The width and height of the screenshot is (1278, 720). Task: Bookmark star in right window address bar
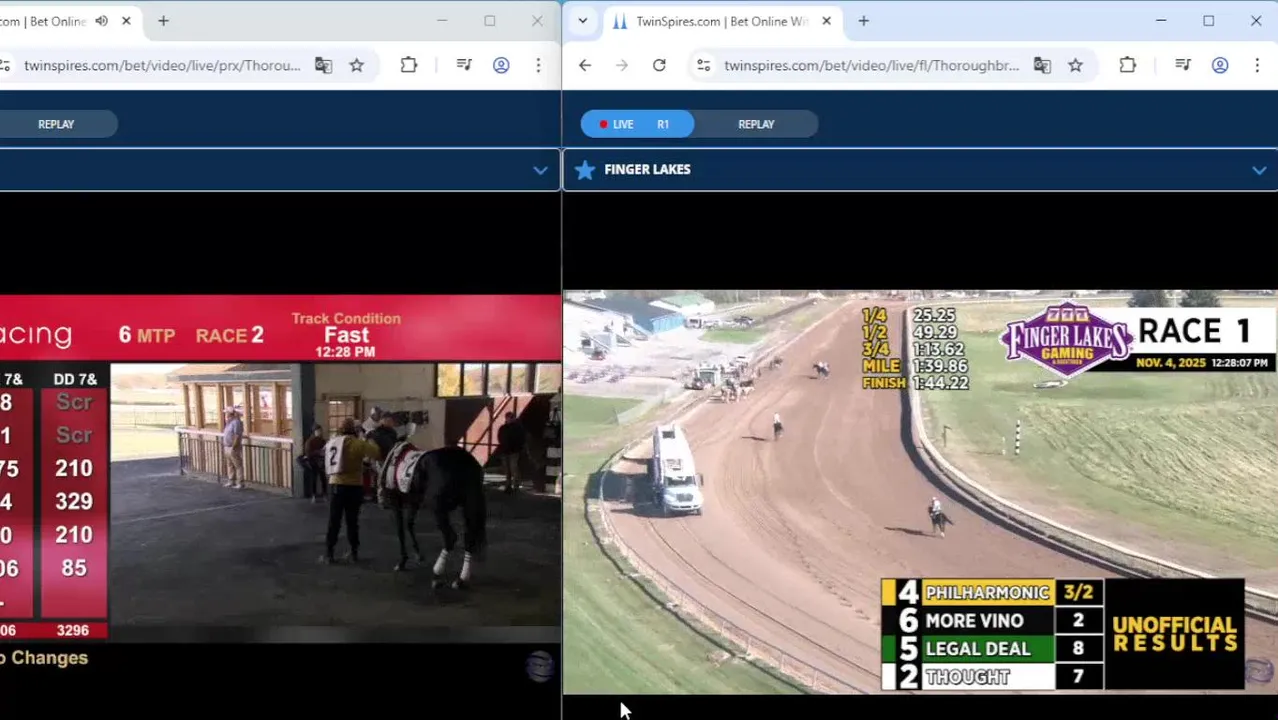[1076, 65]
